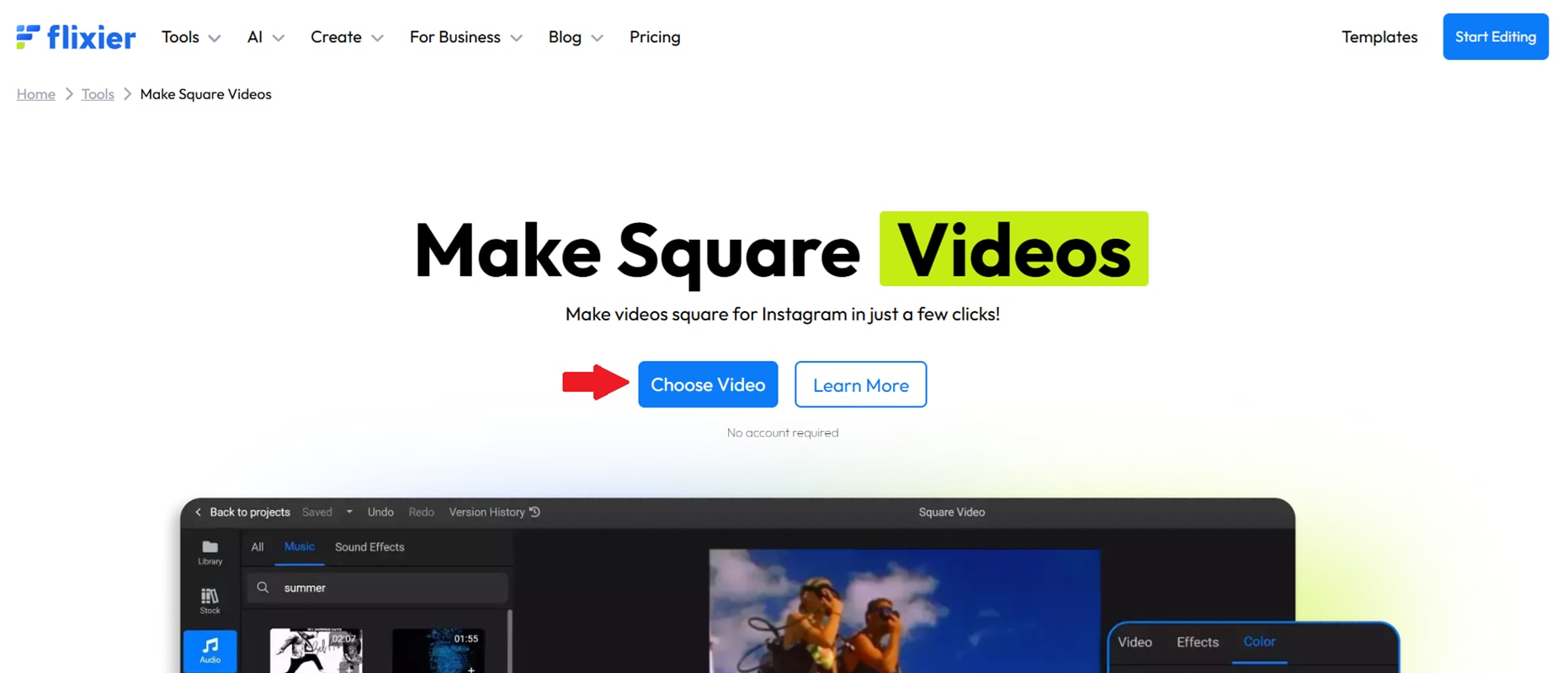Follow the Home breadcrumb link
Viewport: 1568px width, 673px height.
(36, 94)
